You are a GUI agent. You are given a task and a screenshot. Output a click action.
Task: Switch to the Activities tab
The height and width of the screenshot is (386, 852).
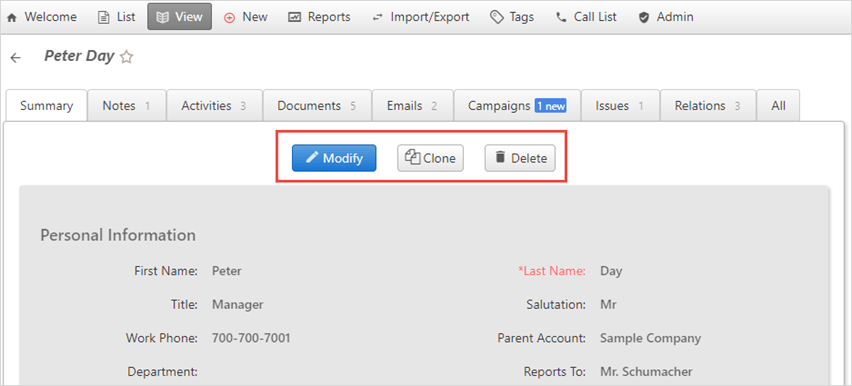tap(214, 105)
